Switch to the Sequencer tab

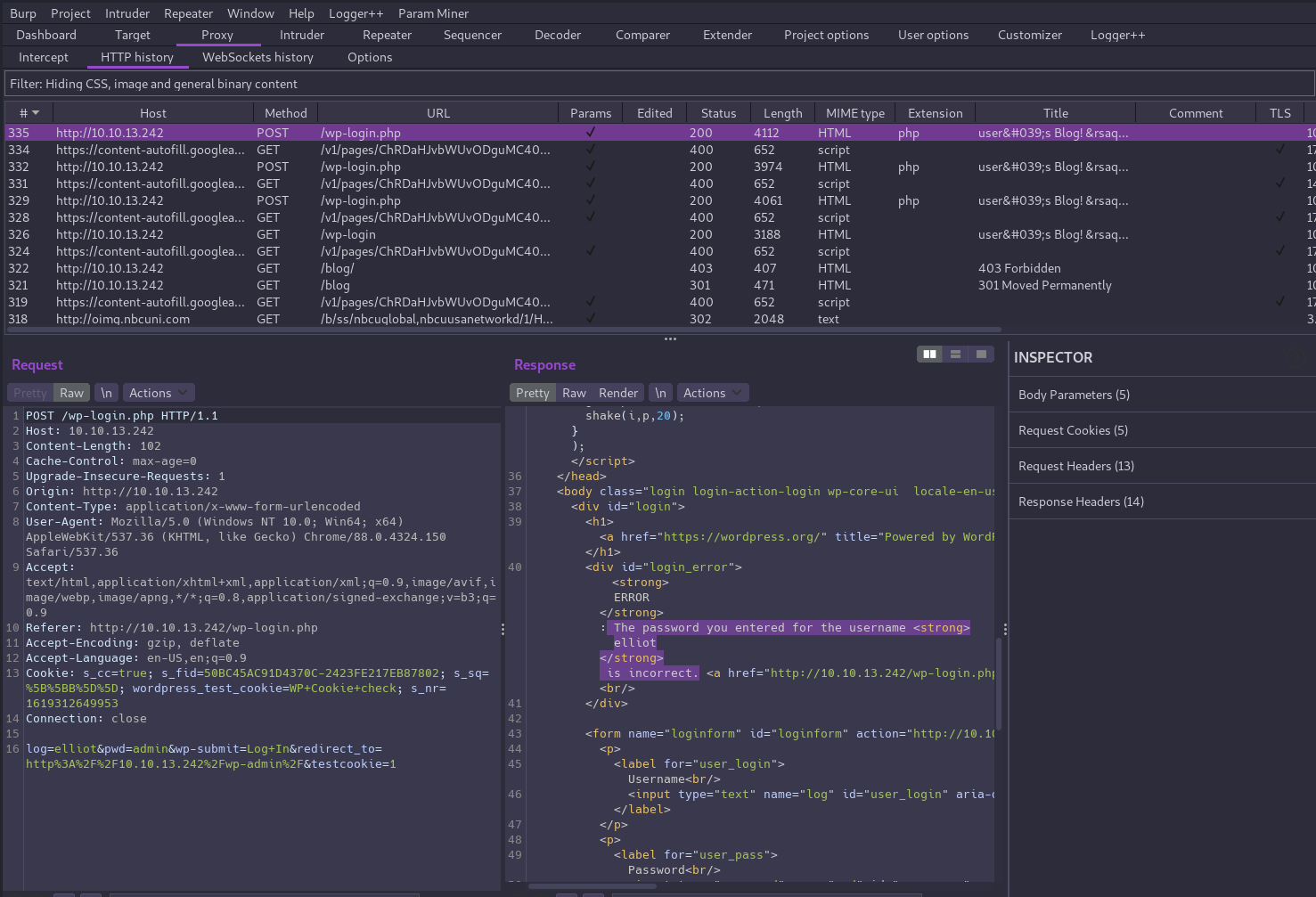(472, 35)
